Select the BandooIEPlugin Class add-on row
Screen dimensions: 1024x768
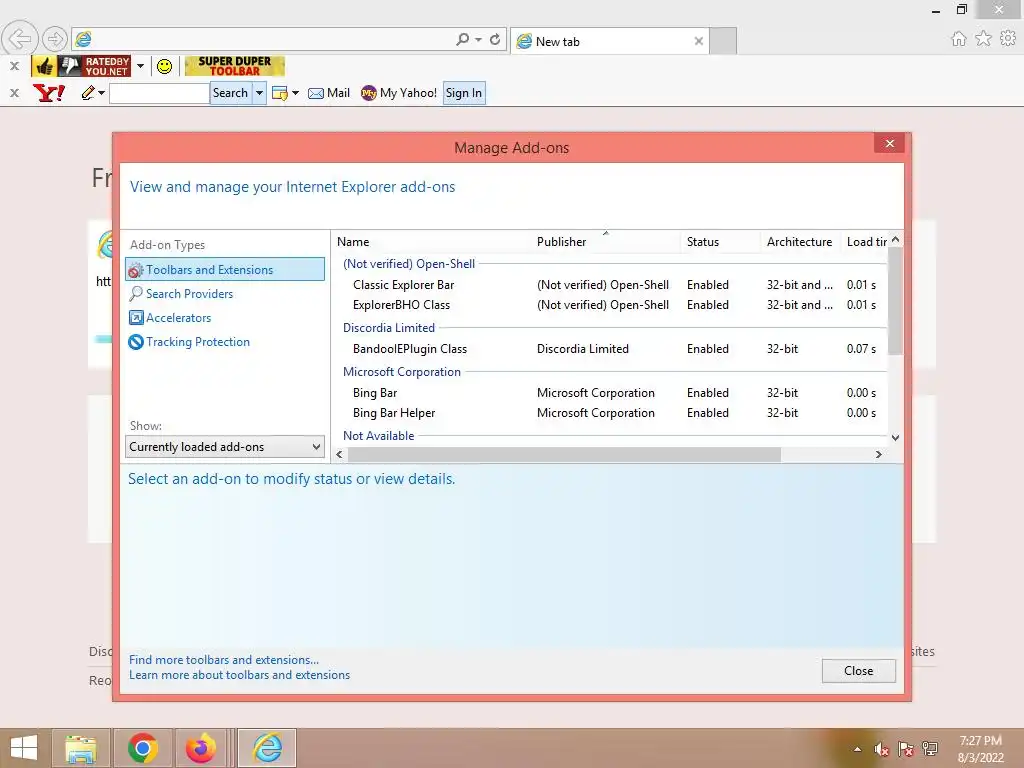(x=610, y=349)
